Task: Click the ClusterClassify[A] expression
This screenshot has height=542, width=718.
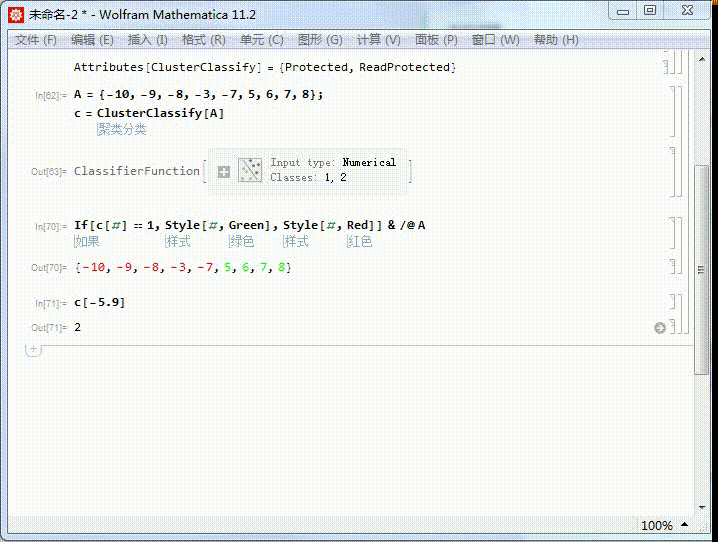Action: pos(160,113)
